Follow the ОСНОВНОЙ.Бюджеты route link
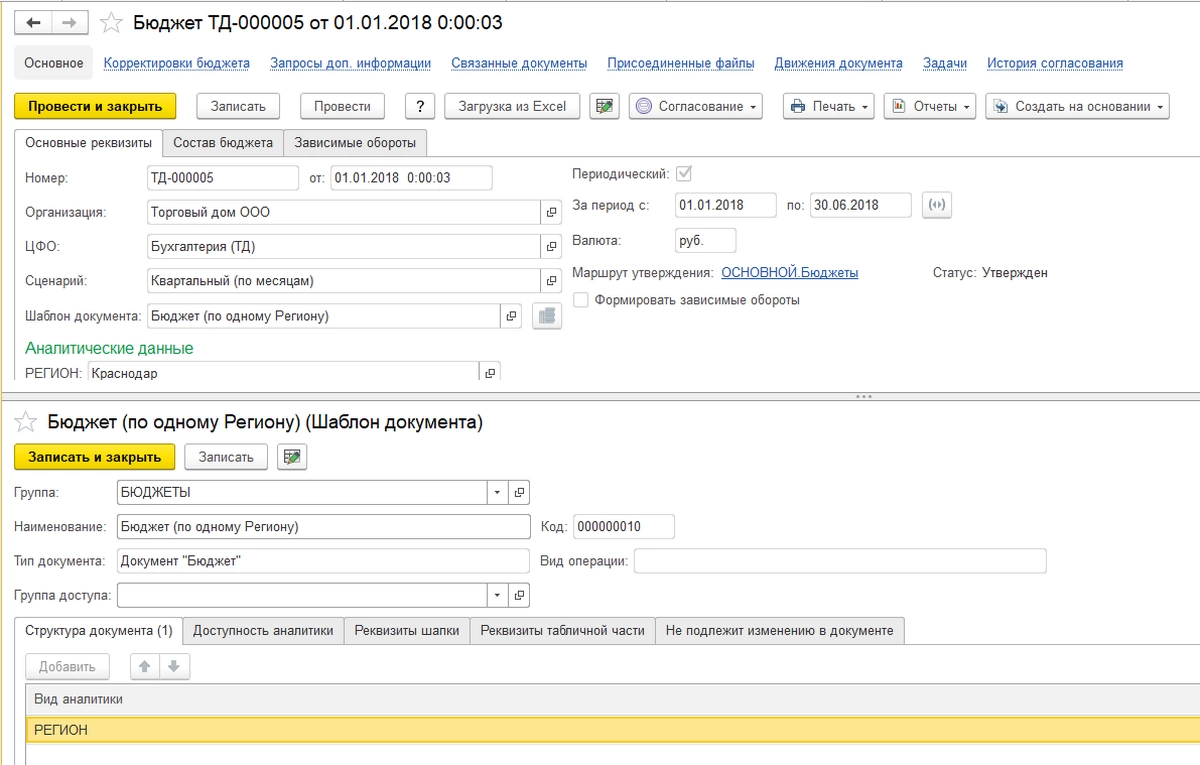 tap(789, 272)
